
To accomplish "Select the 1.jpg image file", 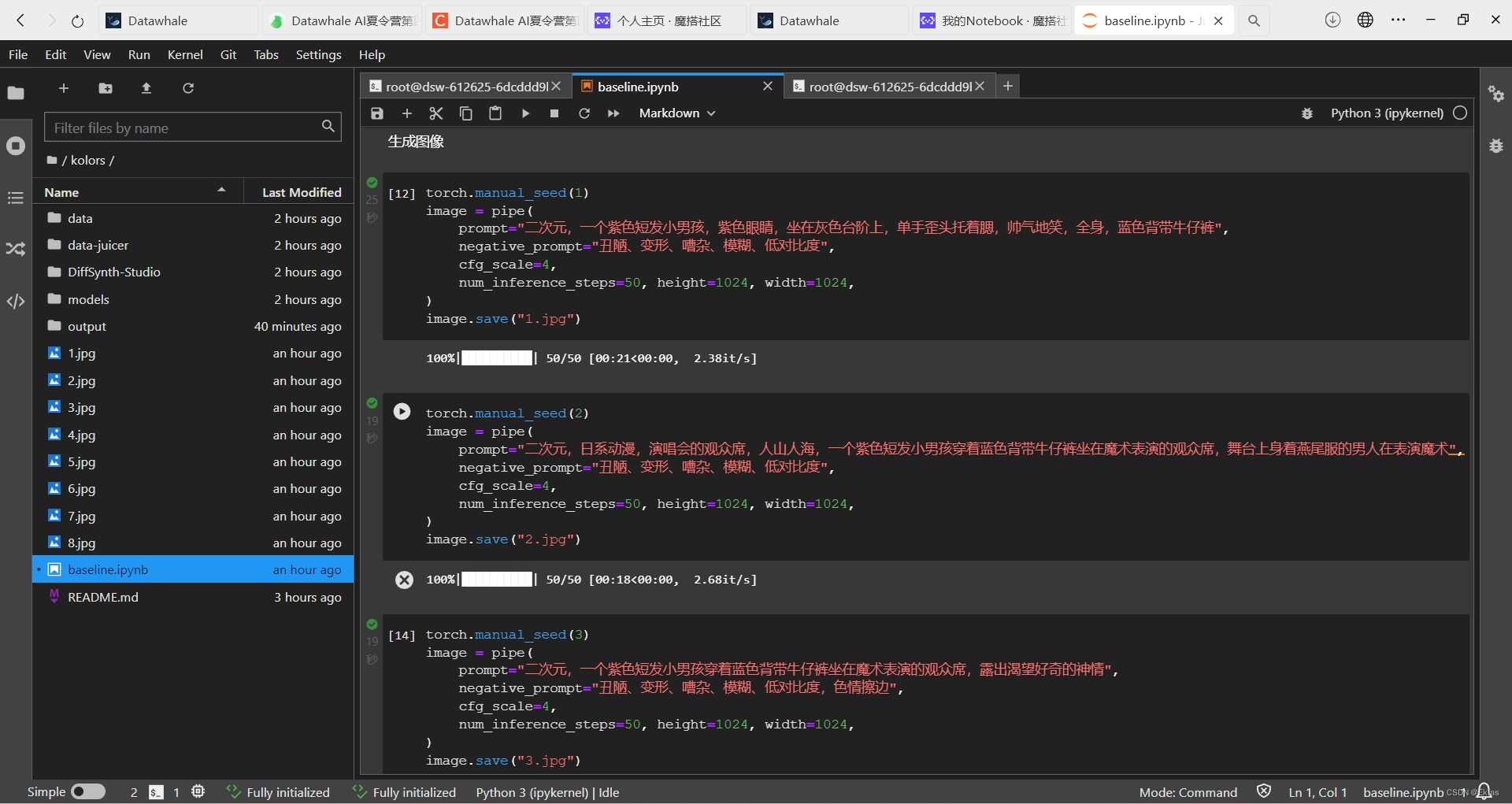I will 193,353.
